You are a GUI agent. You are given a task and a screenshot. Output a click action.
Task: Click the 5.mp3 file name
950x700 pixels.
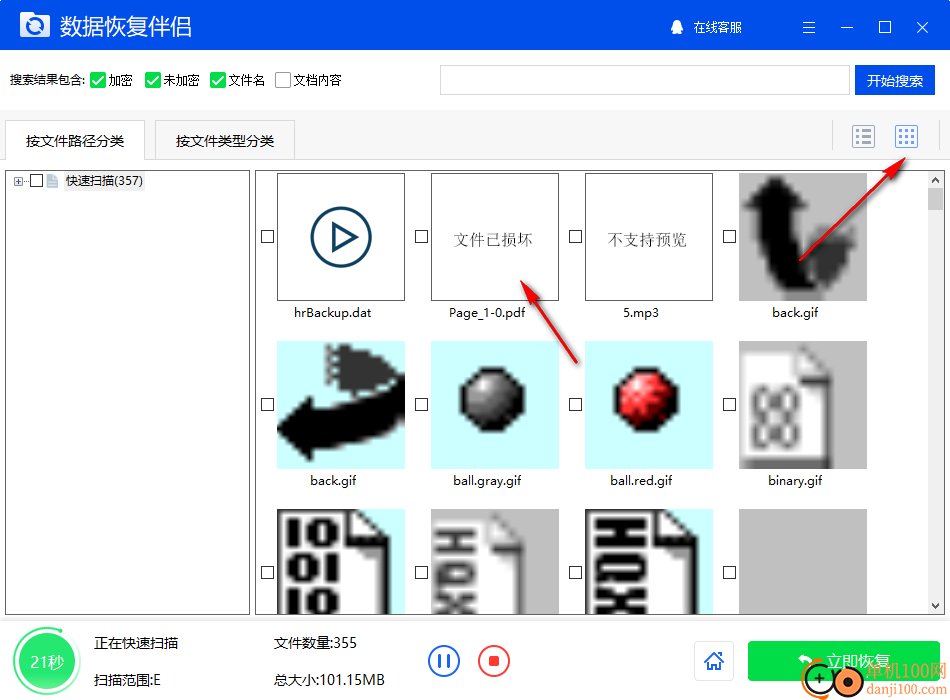tap(641, 313)
